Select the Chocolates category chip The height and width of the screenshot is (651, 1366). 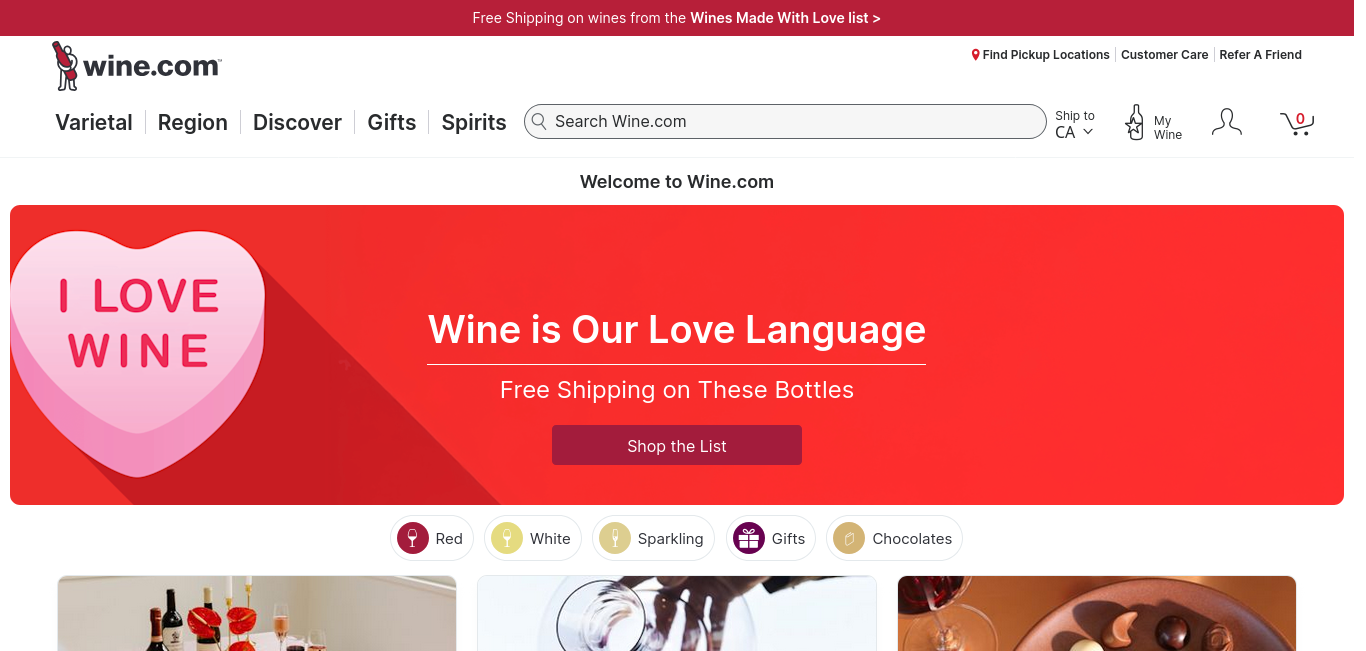point(894,538)
